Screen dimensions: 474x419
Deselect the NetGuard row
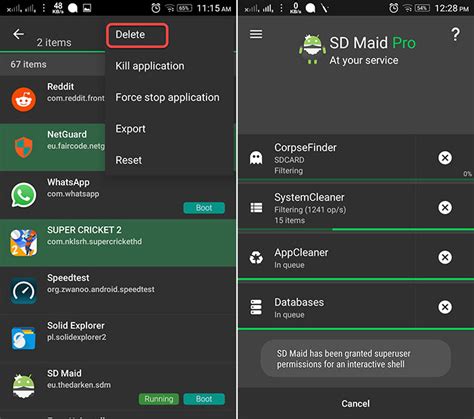[x=53, y=147]
